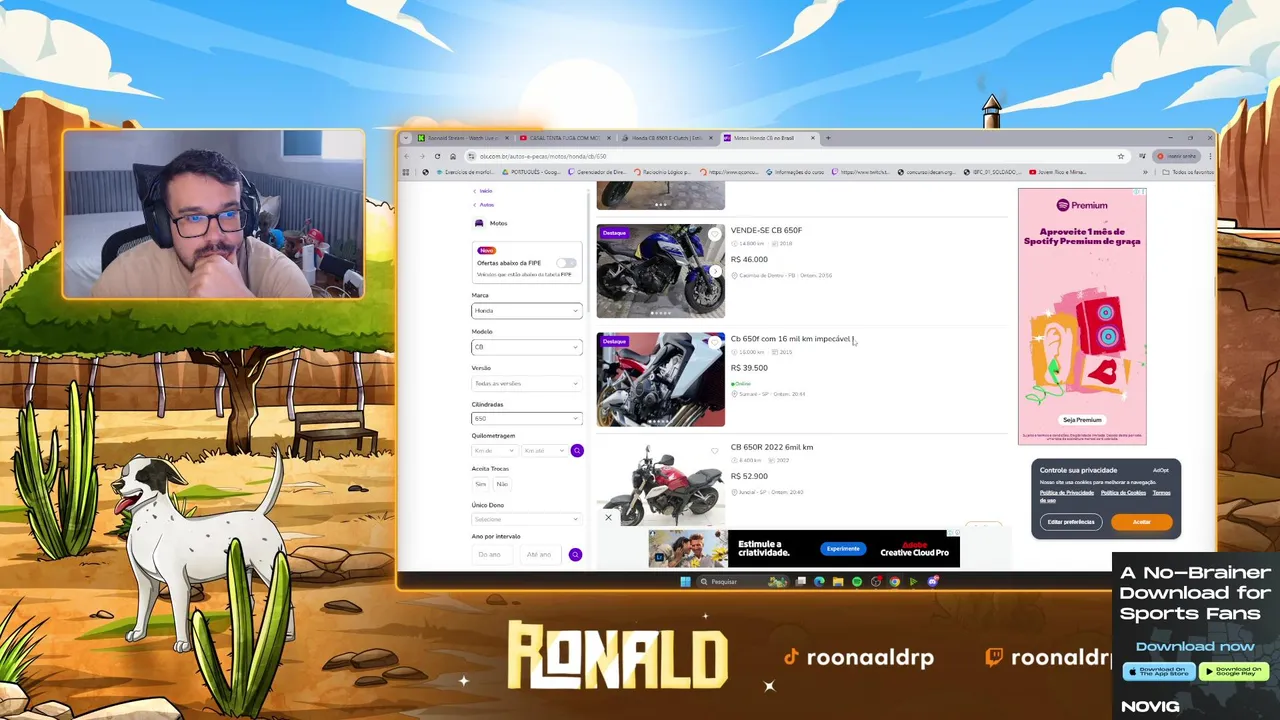Viewport: 1280px width, 720px height.
Task: Switch to Honda CB 650R E-Clutch tab
Action: pos(667,138)
